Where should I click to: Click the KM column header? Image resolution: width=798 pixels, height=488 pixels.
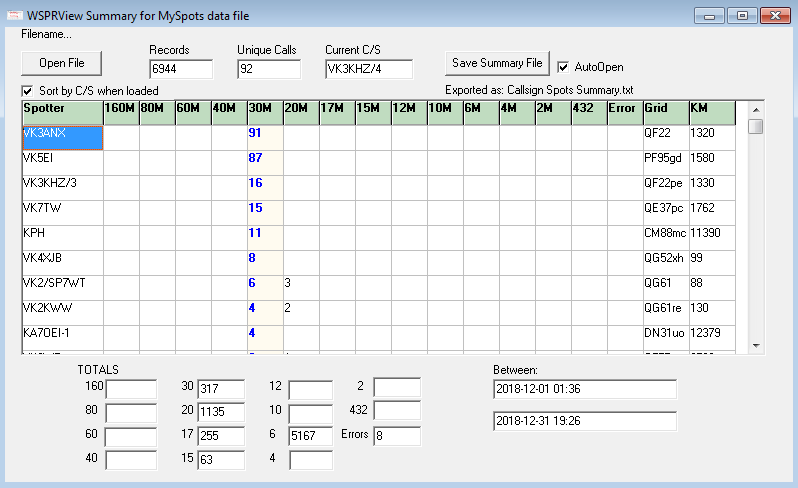coord(711,108)
